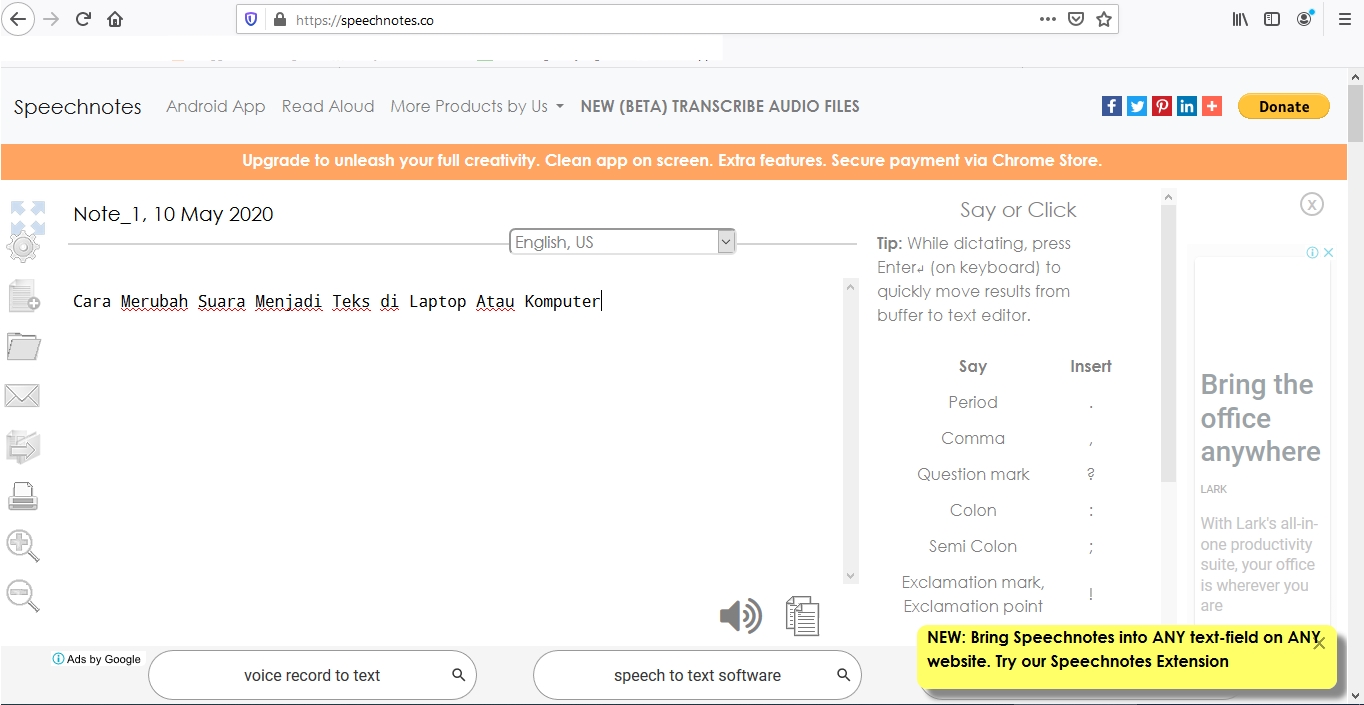Open the Android App link

click(216, 106)
